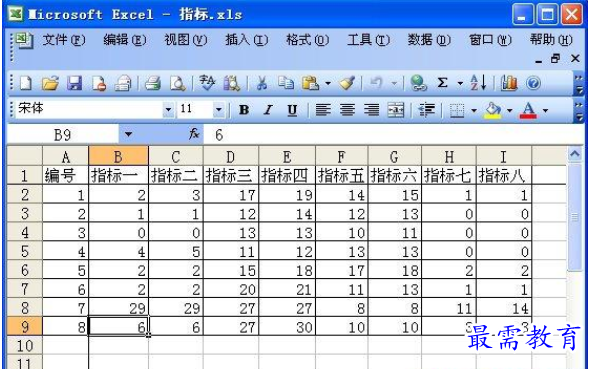Screen dimensions: 589x369
Task: Open a file with the Open folder icon
Action: tap(50, 83)
